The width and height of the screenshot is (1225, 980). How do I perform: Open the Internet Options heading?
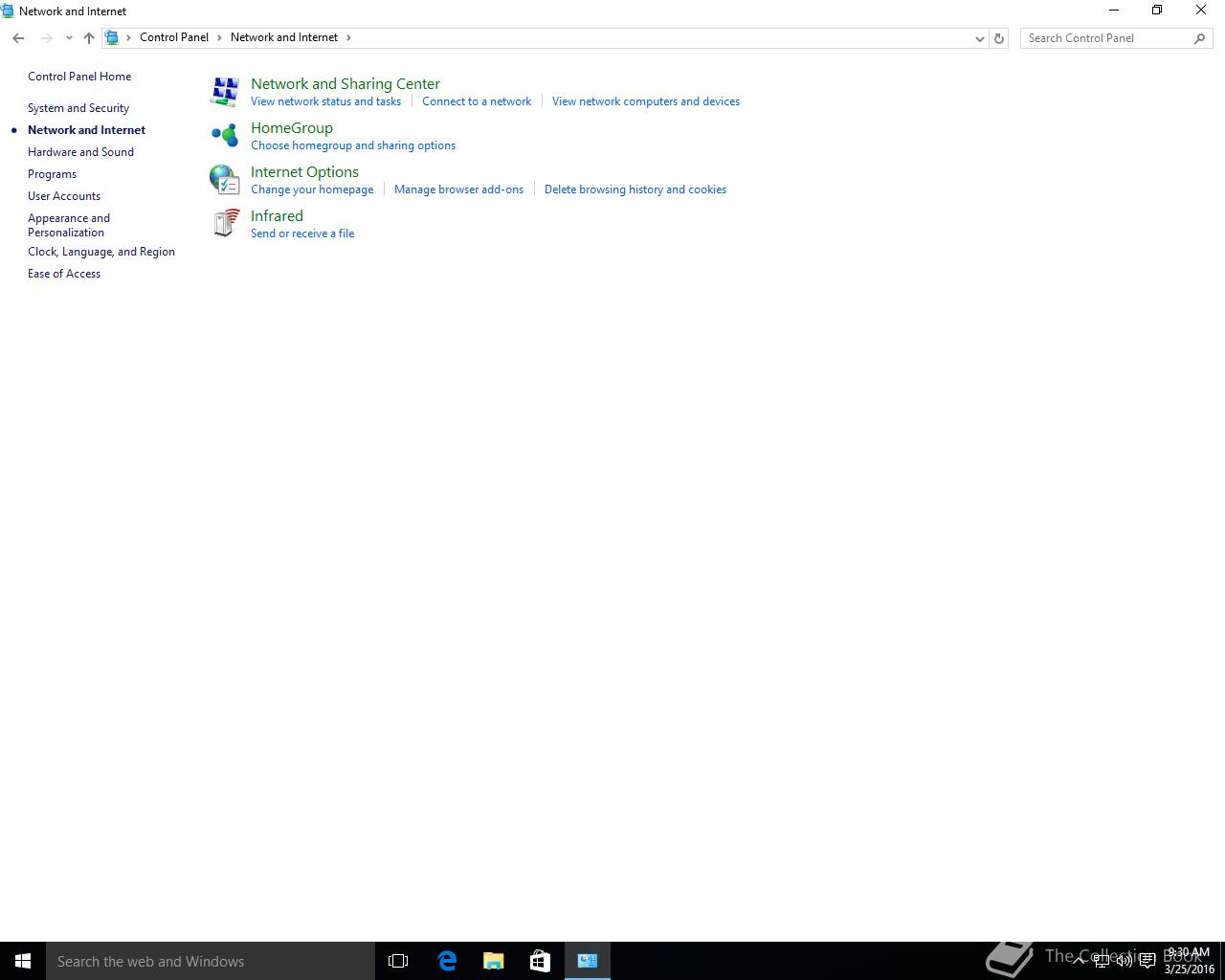(x=304, y=172)
